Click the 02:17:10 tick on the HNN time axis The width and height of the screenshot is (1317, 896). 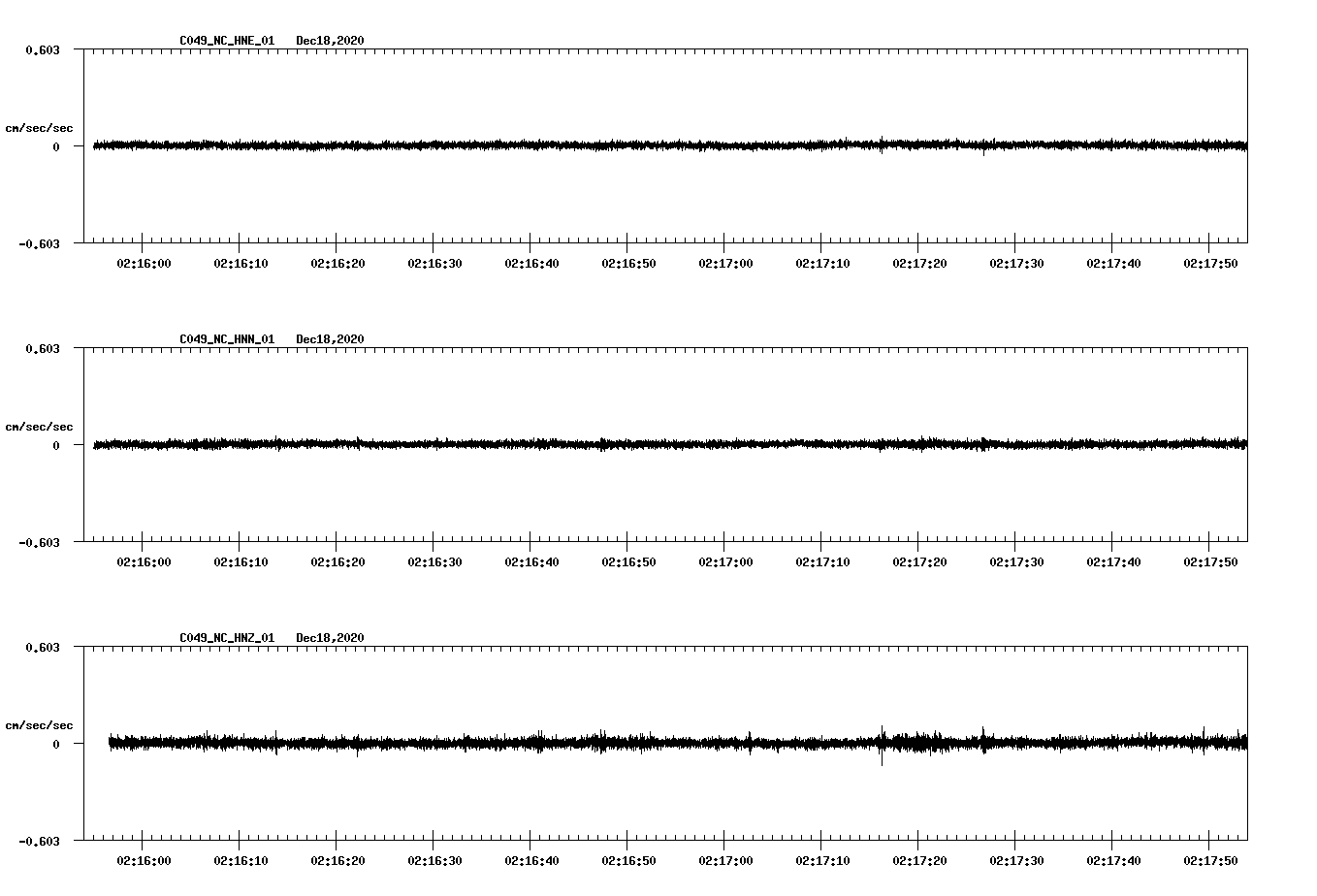(x=824, y=560)
